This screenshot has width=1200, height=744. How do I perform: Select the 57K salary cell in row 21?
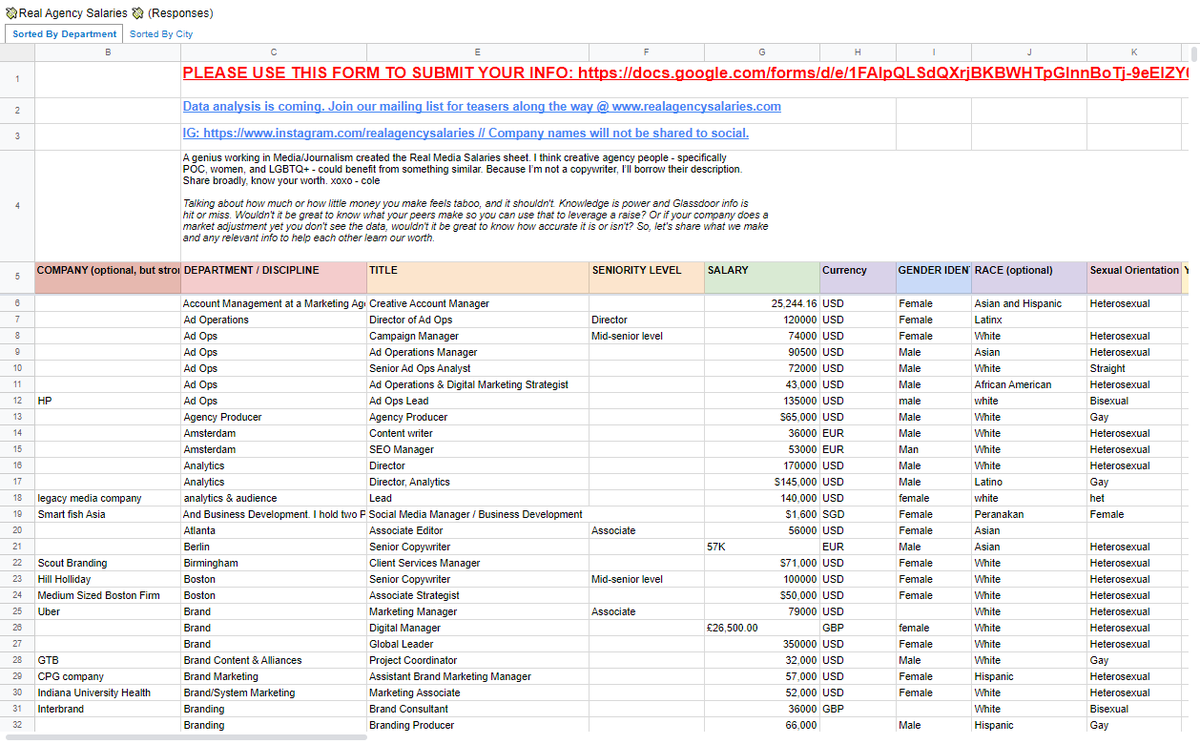click(761, 546)
